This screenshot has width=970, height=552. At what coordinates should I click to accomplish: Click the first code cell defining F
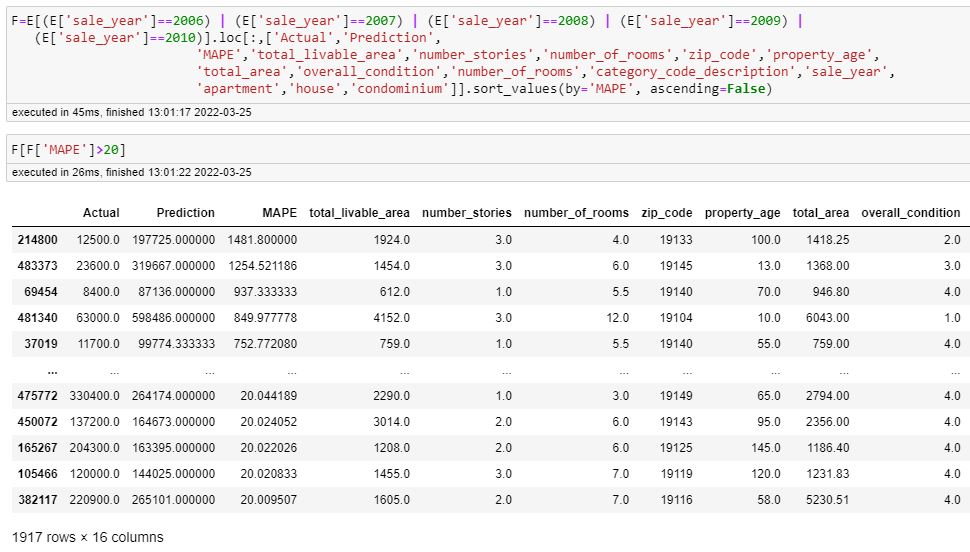coord(488,54)
